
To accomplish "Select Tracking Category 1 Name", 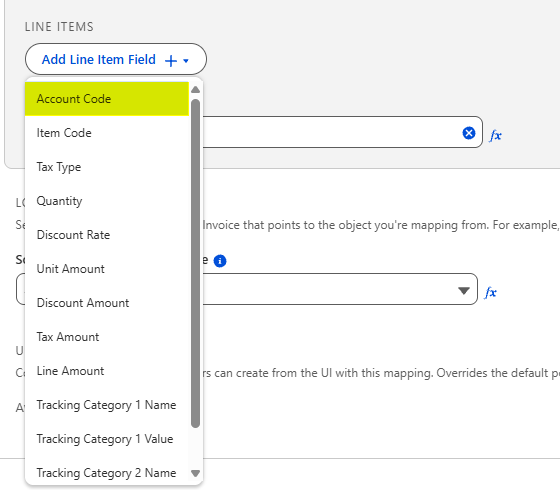I will pos(107,405).
